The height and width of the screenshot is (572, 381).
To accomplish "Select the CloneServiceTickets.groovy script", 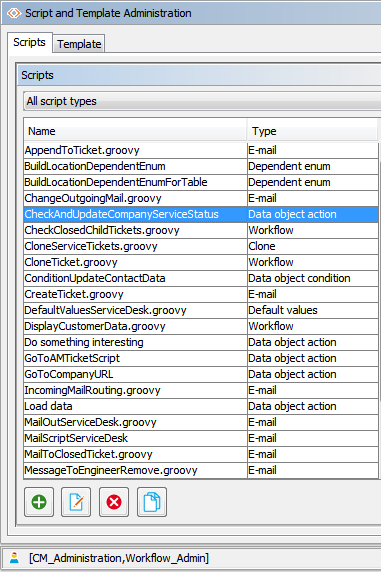I will [201, 246].
